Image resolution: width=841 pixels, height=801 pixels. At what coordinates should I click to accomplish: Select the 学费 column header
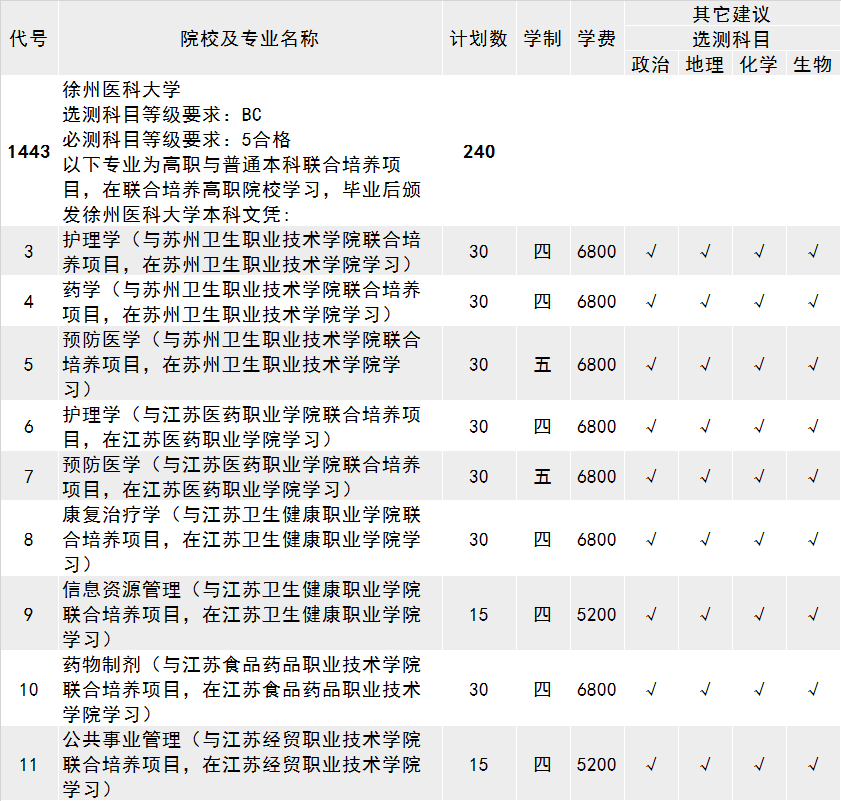click(597, 39)
